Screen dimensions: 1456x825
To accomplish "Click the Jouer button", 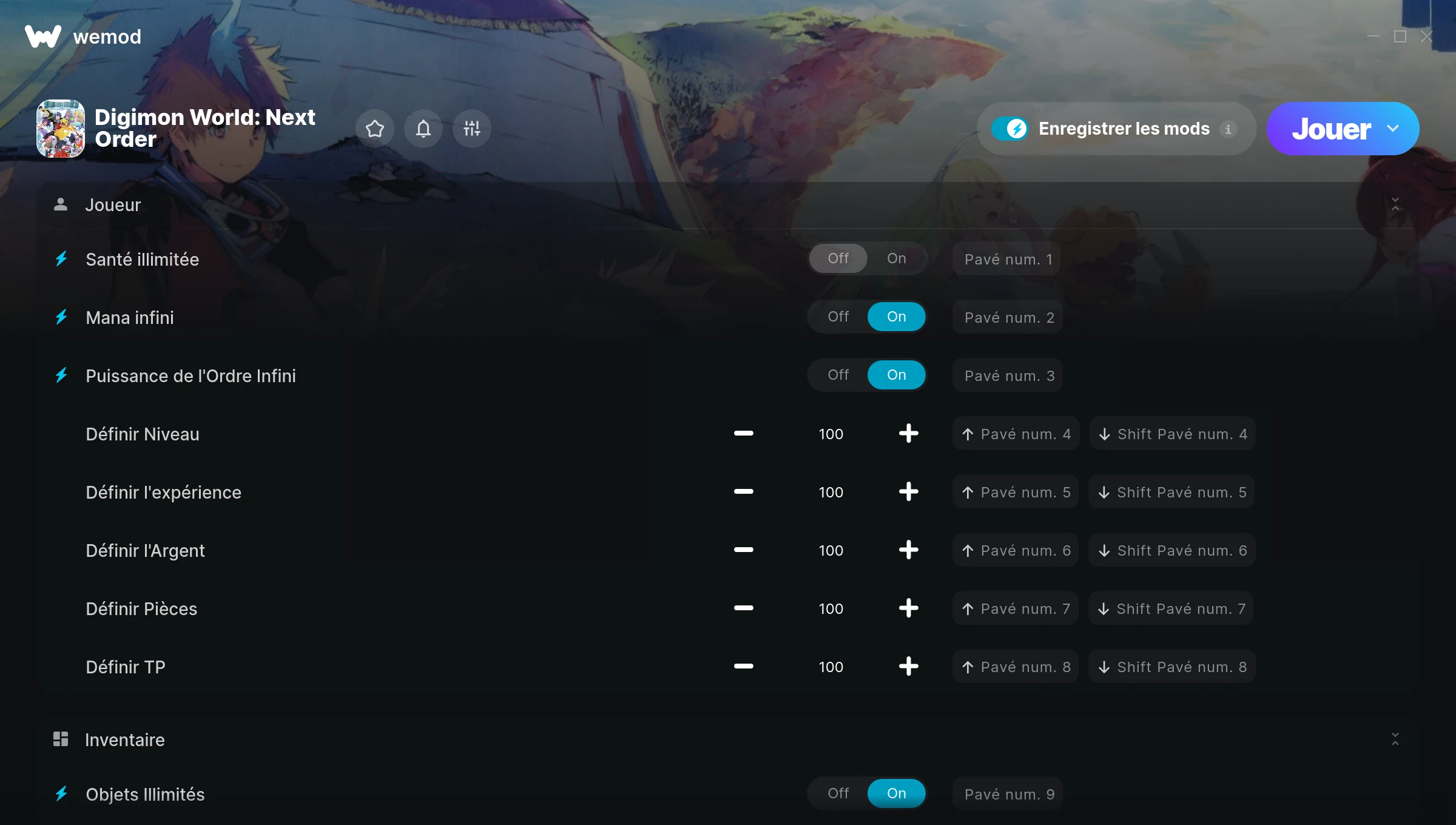I will tap(1331, 129).
